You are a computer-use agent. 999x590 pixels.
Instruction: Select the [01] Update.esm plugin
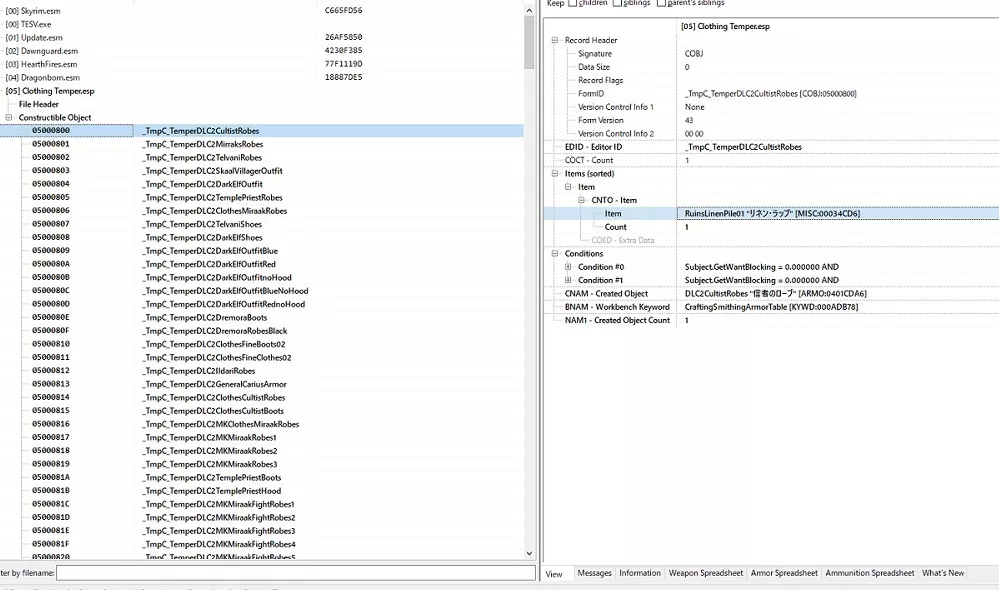point(34,38)
